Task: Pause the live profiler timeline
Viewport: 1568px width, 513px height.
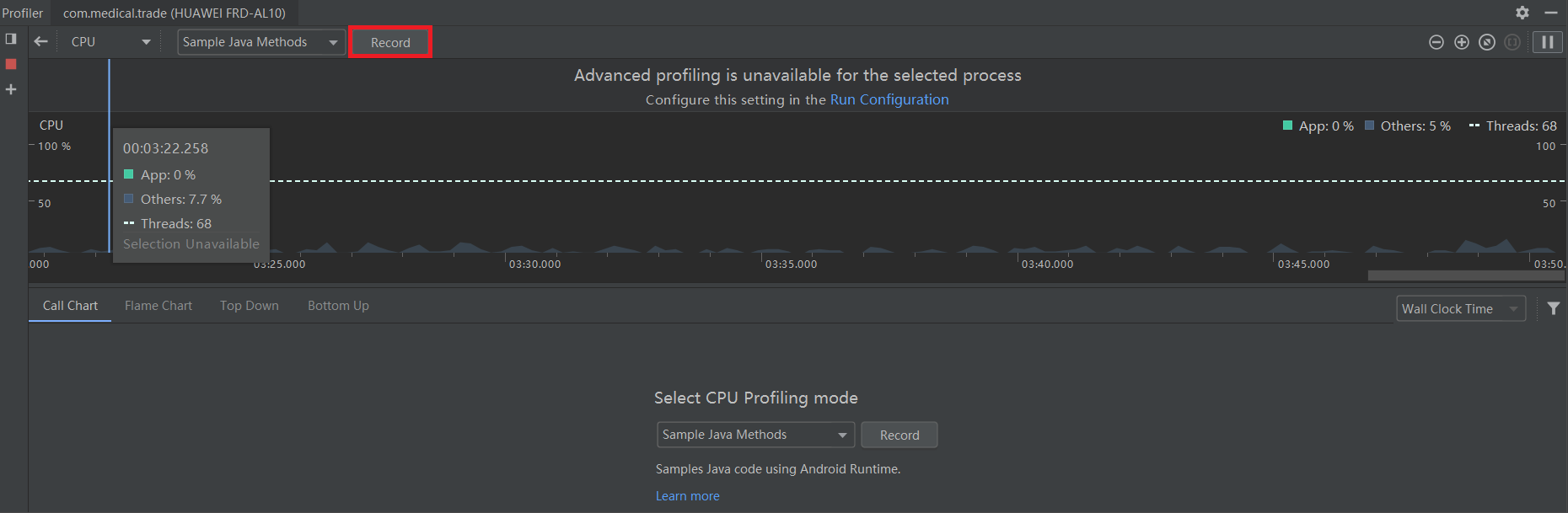Action: coord(1548,42)
